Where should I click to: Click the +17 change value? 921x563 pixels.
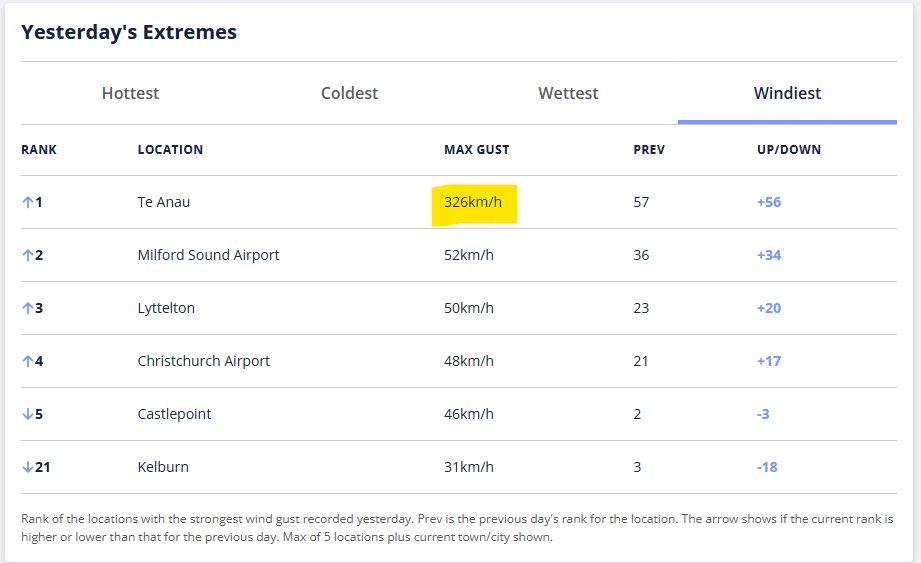769,360
